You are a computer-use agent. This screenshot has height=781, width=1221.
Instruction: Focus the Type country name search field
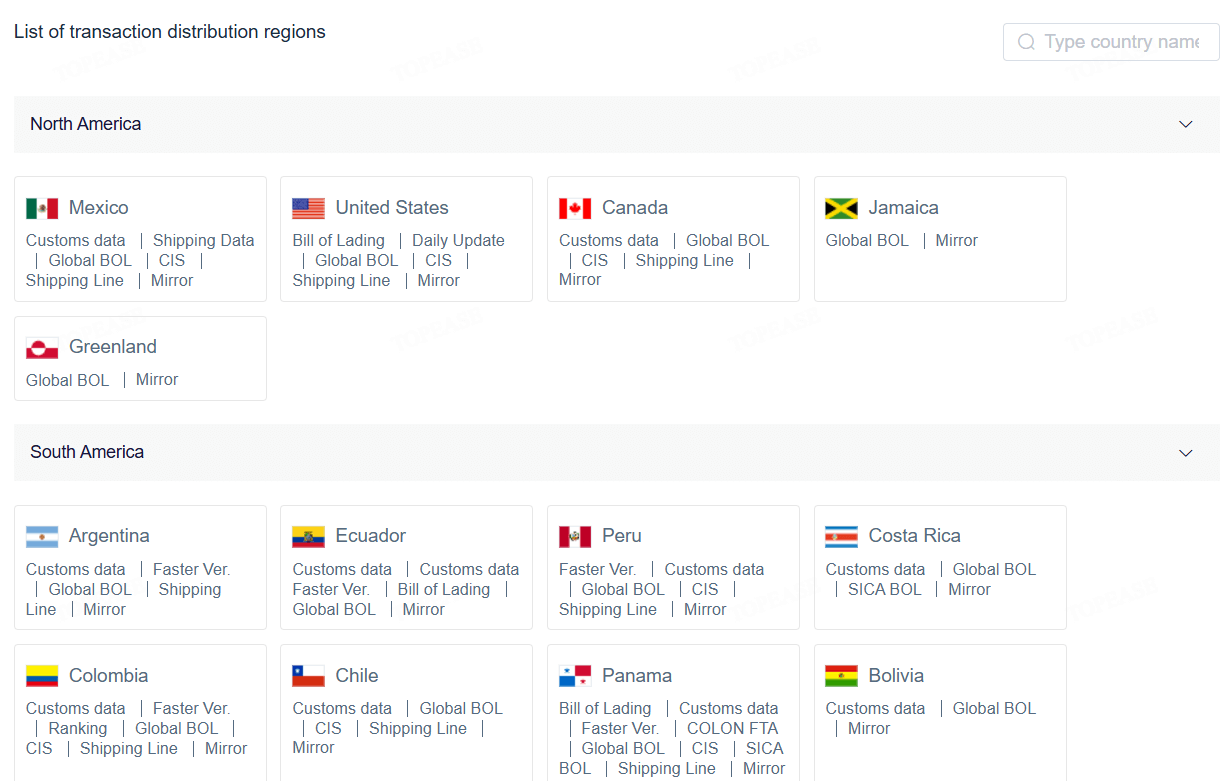1111,42
